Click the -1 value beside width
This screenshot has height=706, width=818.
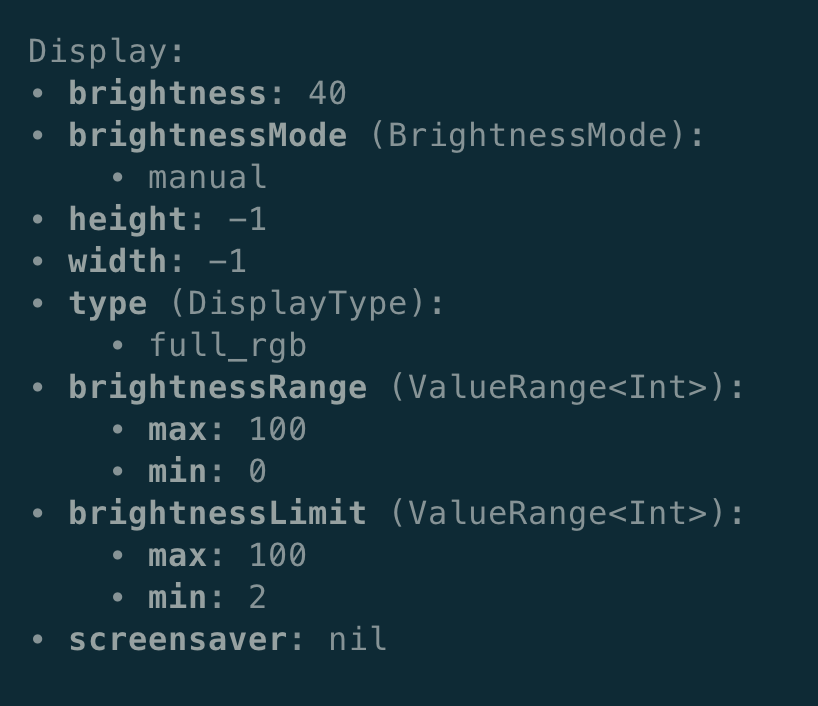pos(227,261)
